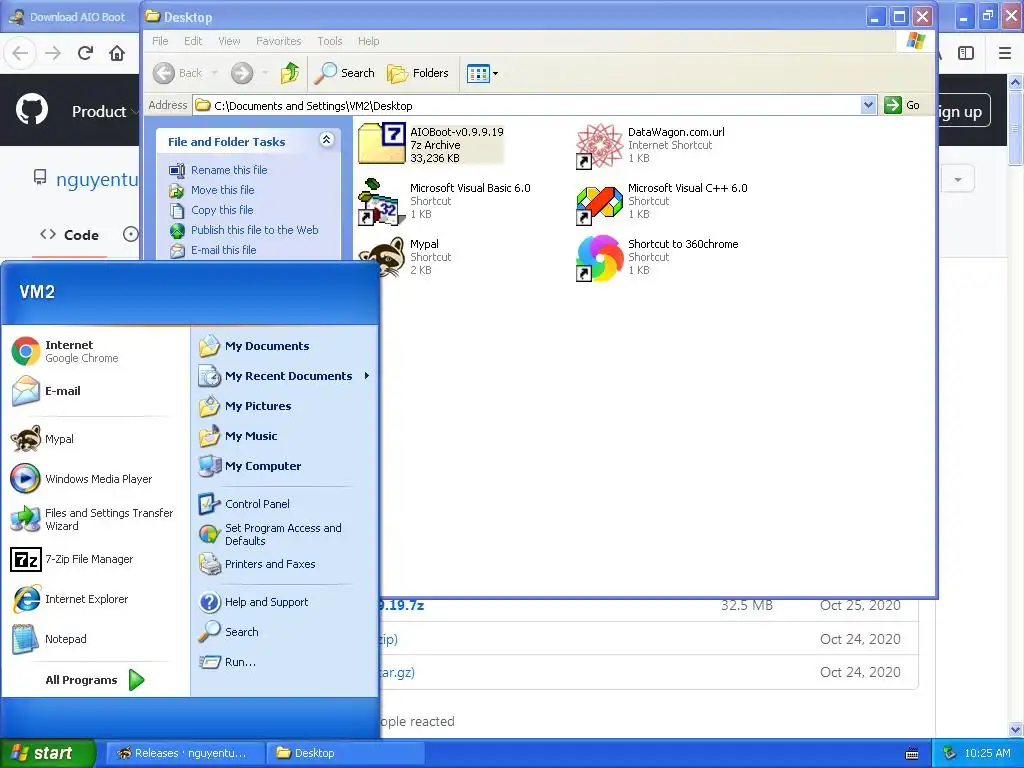1024x768 pixels.
Task: Expand the Address bar dropdown
Action: (x=868, y=105)
